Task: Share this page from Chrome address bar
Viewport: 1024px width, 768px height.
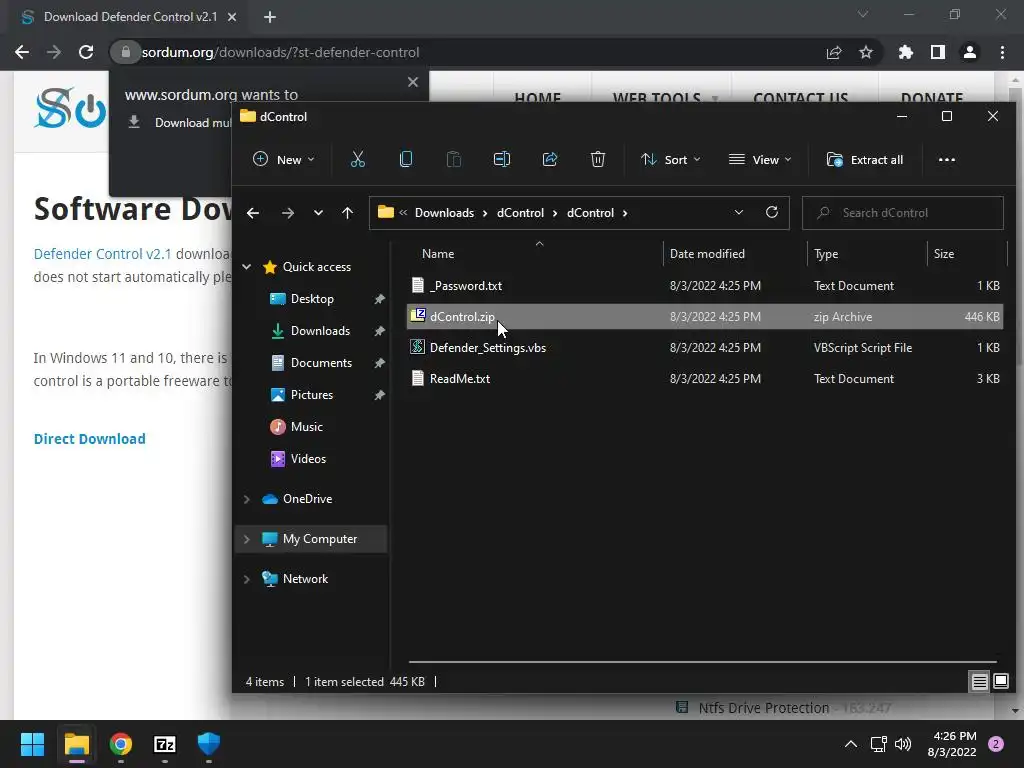Action: (834, 52)
